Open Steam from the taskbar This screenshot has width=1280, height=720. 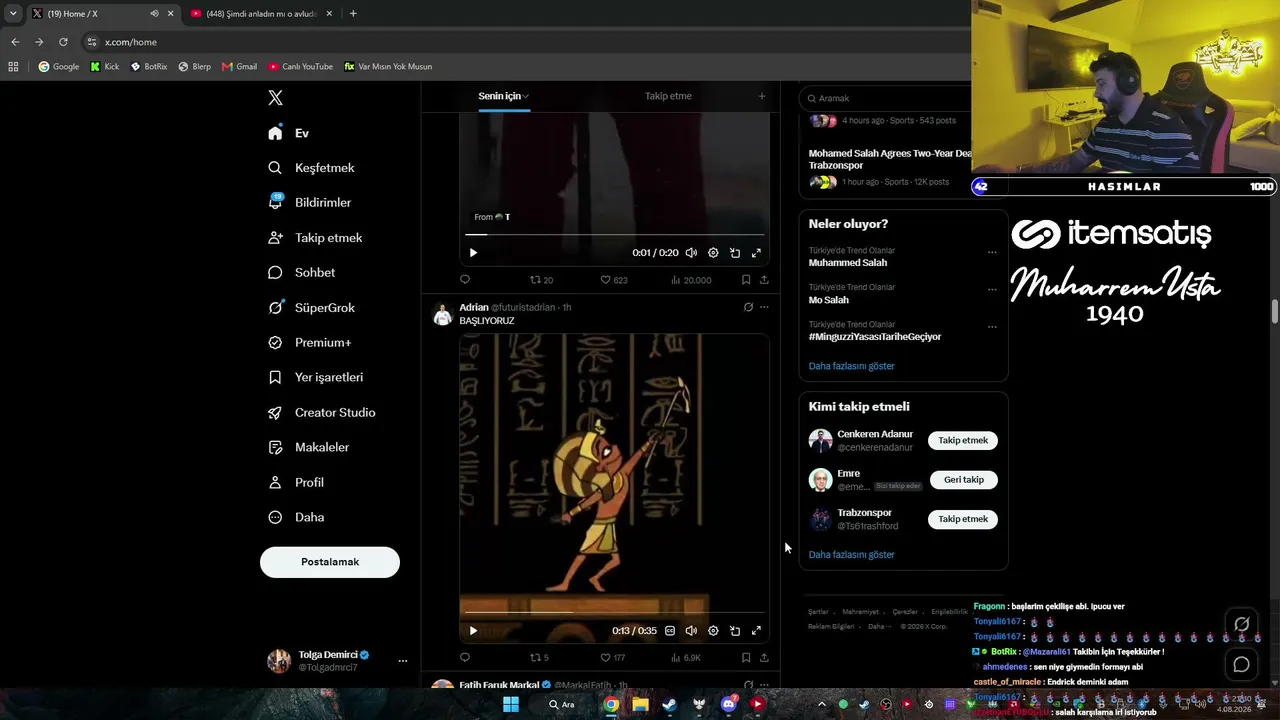pos(669,704)
